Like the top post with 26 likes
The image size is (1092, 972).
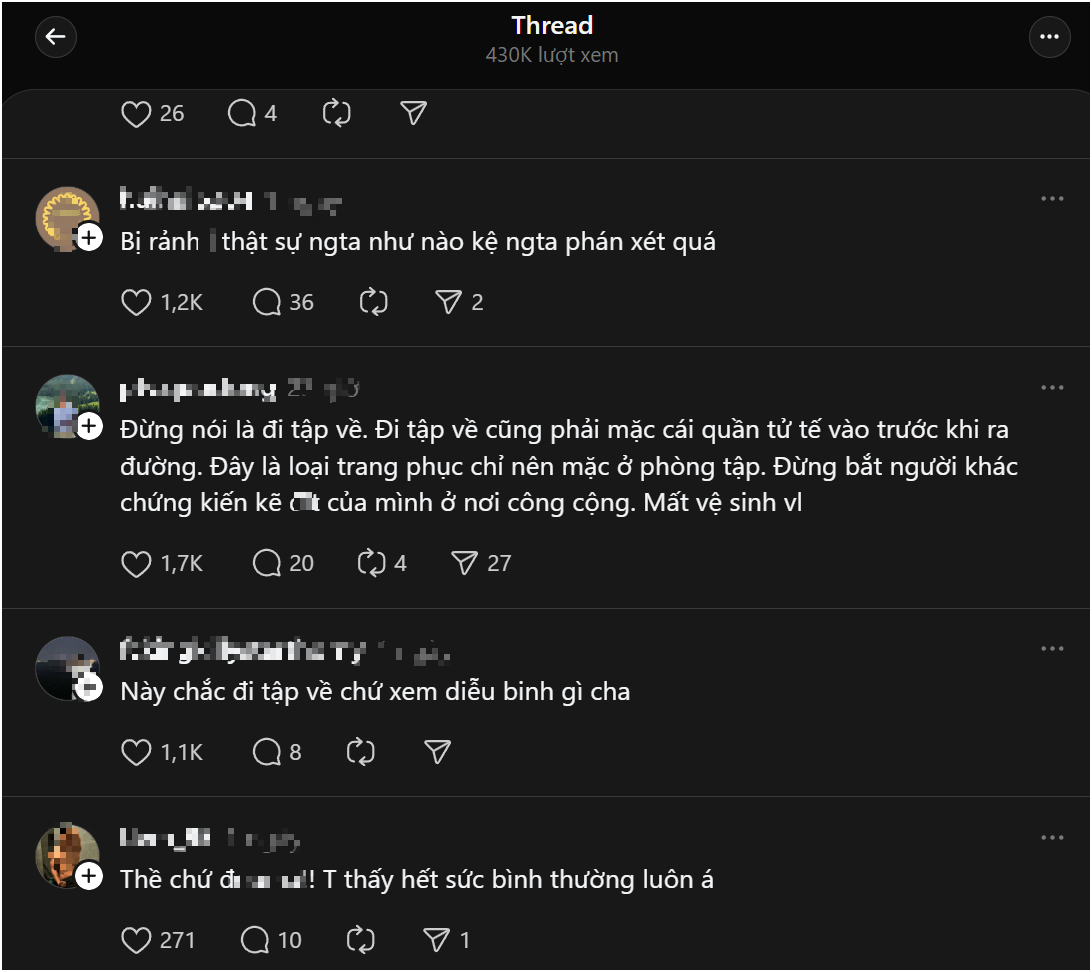[x=136, y=114]
